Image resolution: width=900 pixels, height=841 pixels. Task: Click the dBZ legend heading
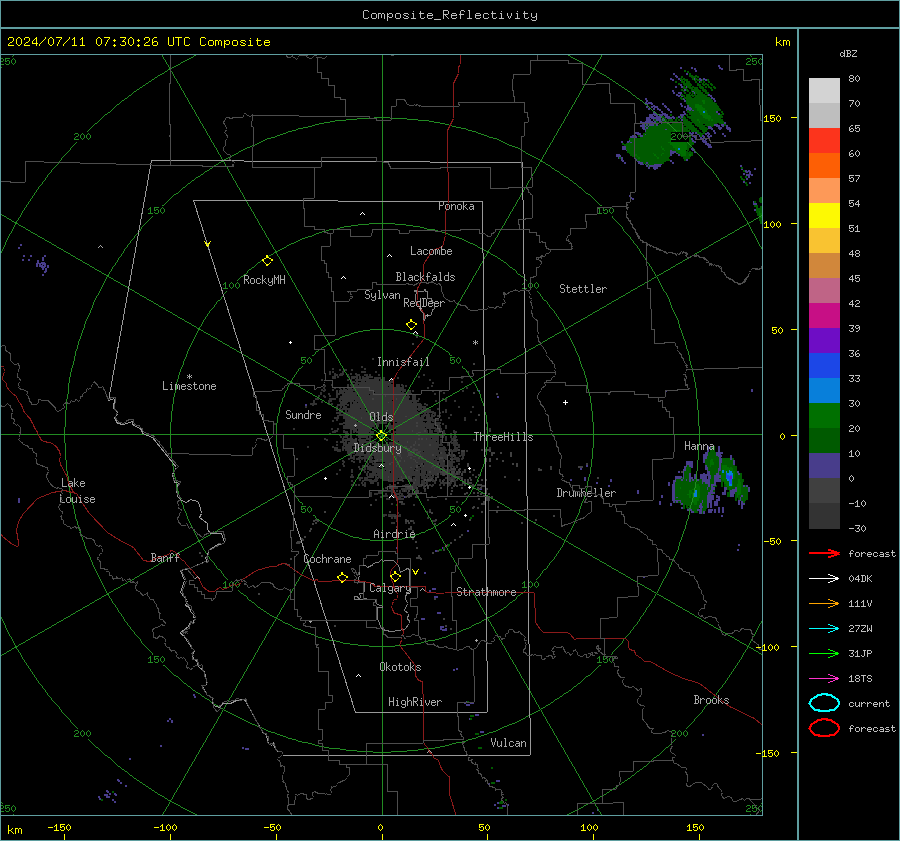pos(848,53)
